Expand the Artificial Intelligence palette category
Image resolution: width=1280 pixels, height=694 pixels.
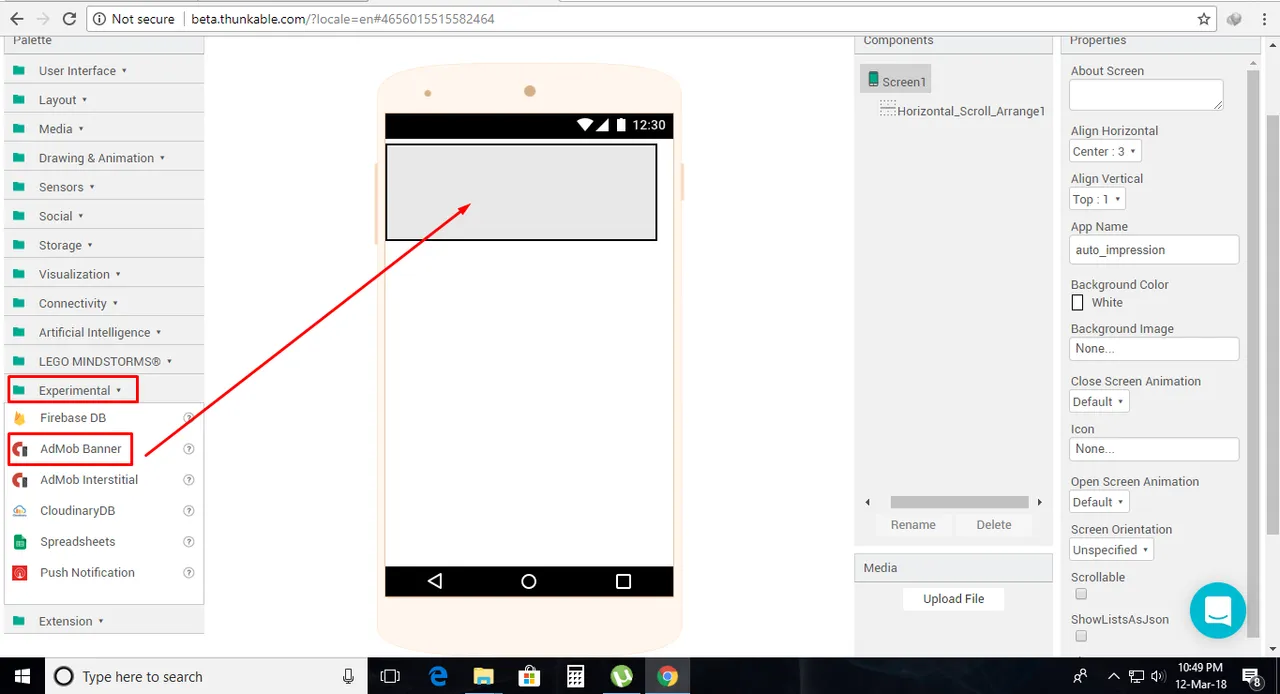104,332
